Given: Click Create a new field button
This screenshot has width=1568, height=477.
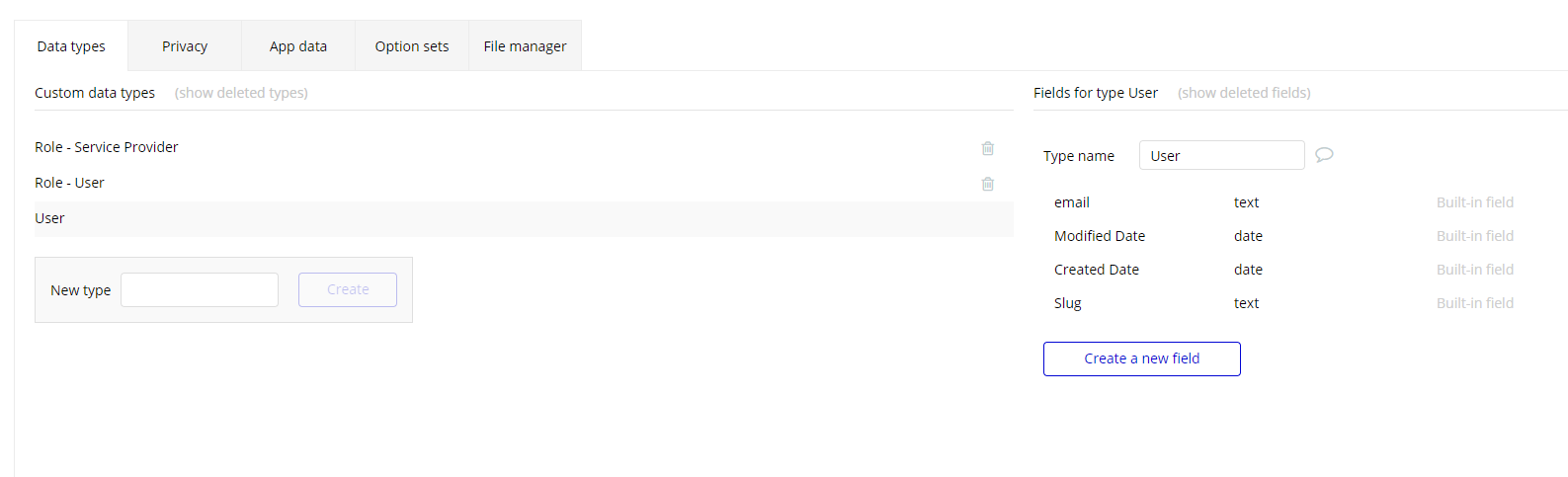Looking at the screenshot, I should click(x=1141, y=358).
